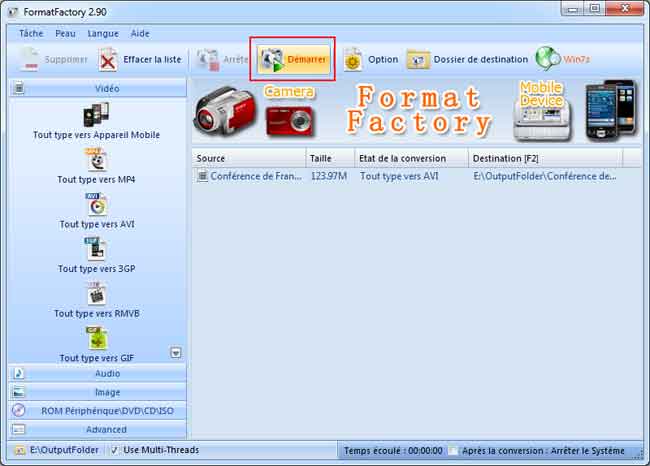Viewport: 650px width, 466px height.
Task: Select the Conférence de Fran... file row
Action: pos(250,176)
